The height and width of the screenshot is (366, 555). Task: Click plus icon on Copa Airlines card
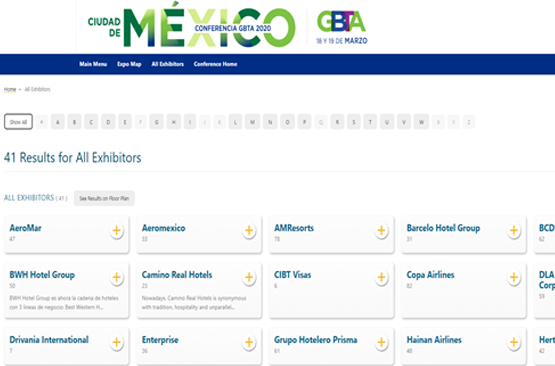pyautogui.click(x=514, y=278)
